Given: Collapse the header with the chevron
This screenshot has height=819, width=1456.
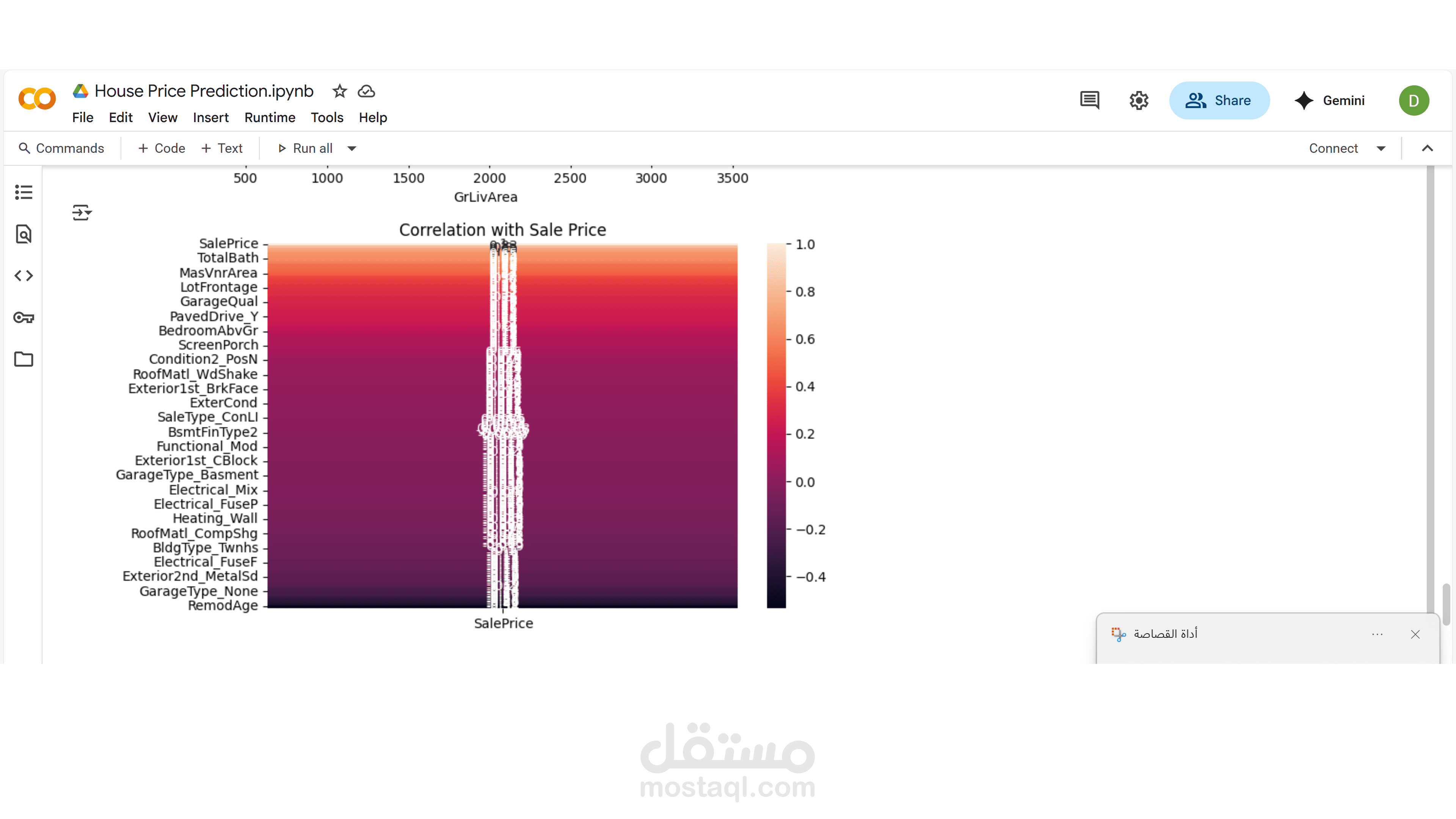Looking at the screenshot, I should [x=1427, y=149].
